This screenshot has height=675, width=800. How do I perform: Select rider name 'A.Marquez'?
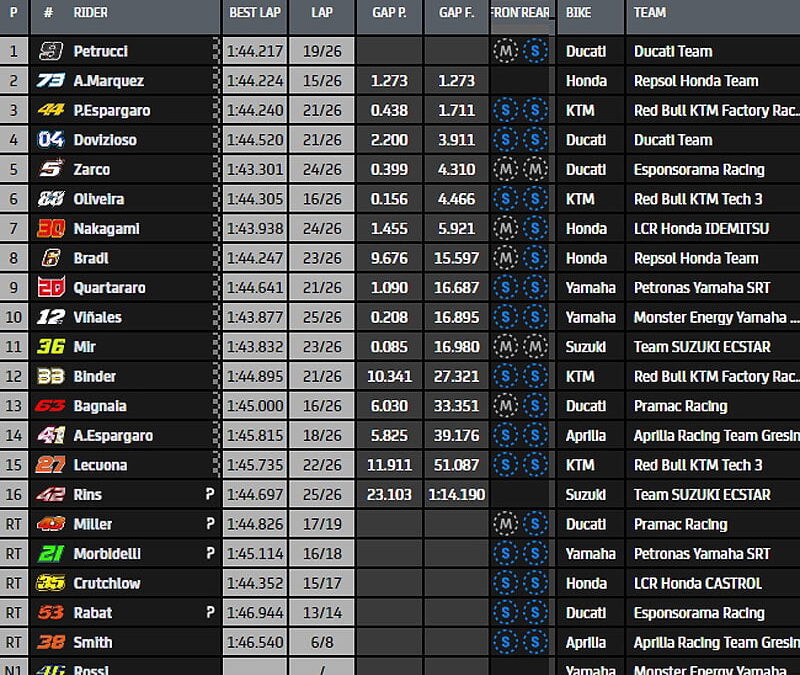coord(109,81)
